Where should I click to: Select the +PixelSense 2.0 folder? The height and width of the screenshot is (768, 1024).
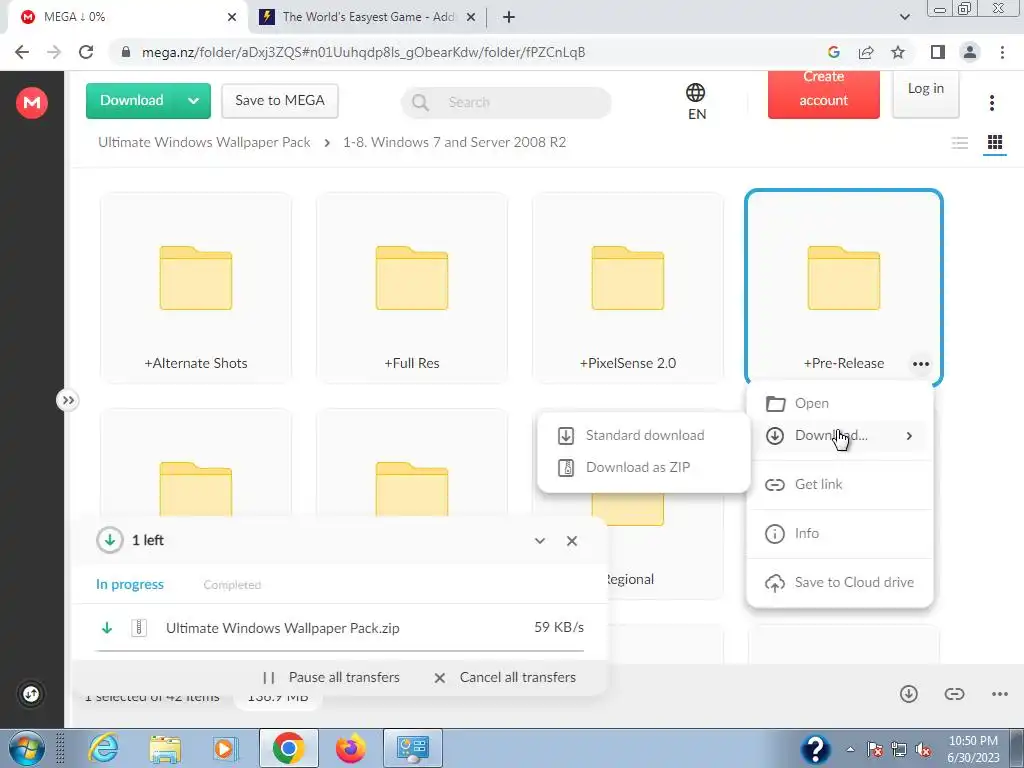pos(628,287)
